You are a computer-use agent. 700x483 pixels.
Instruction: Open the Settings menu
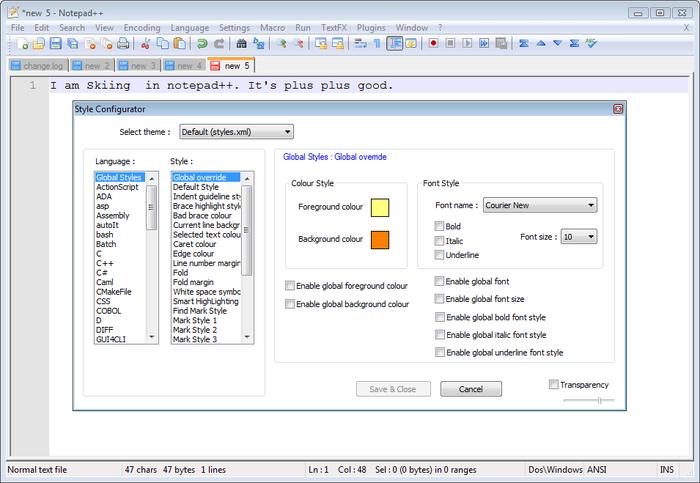tap(234, 28)
